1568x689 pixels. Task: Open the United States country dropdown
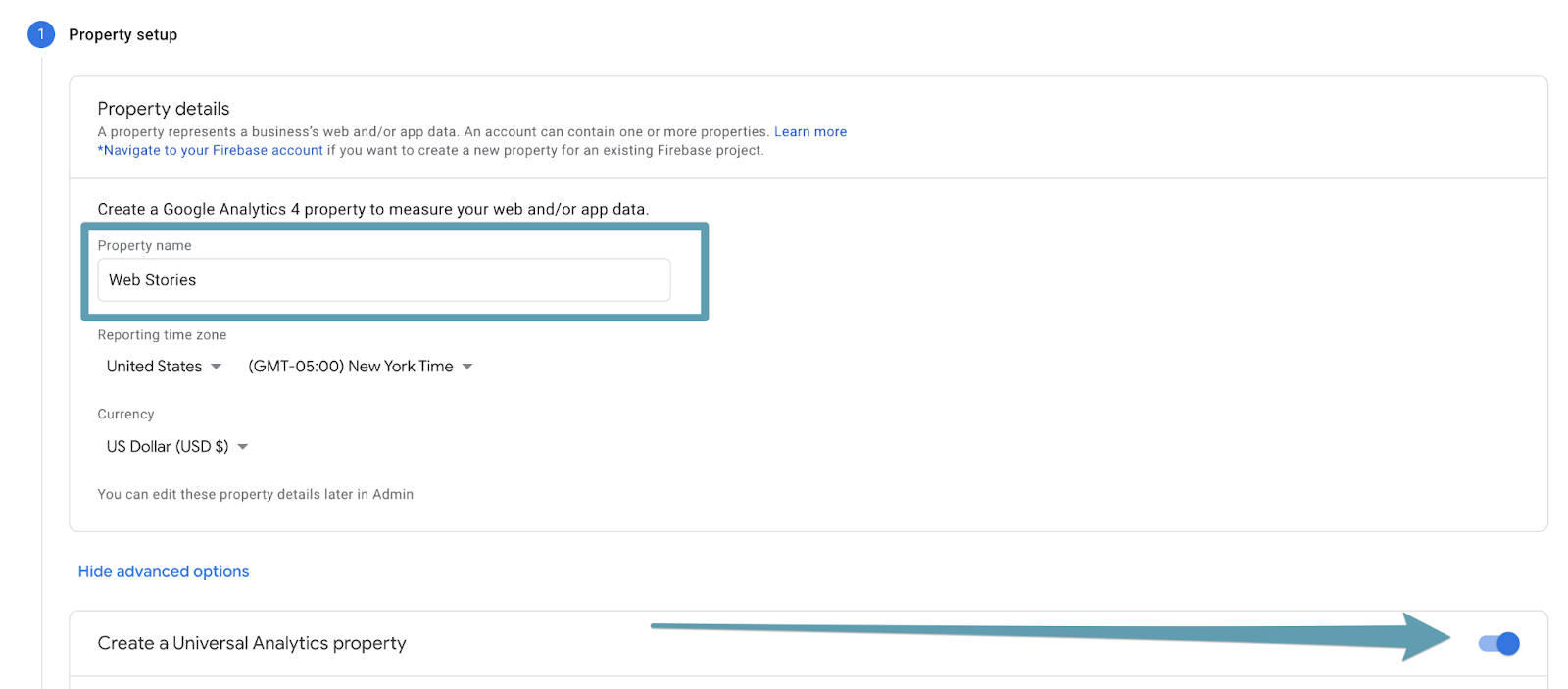point(164,367)
